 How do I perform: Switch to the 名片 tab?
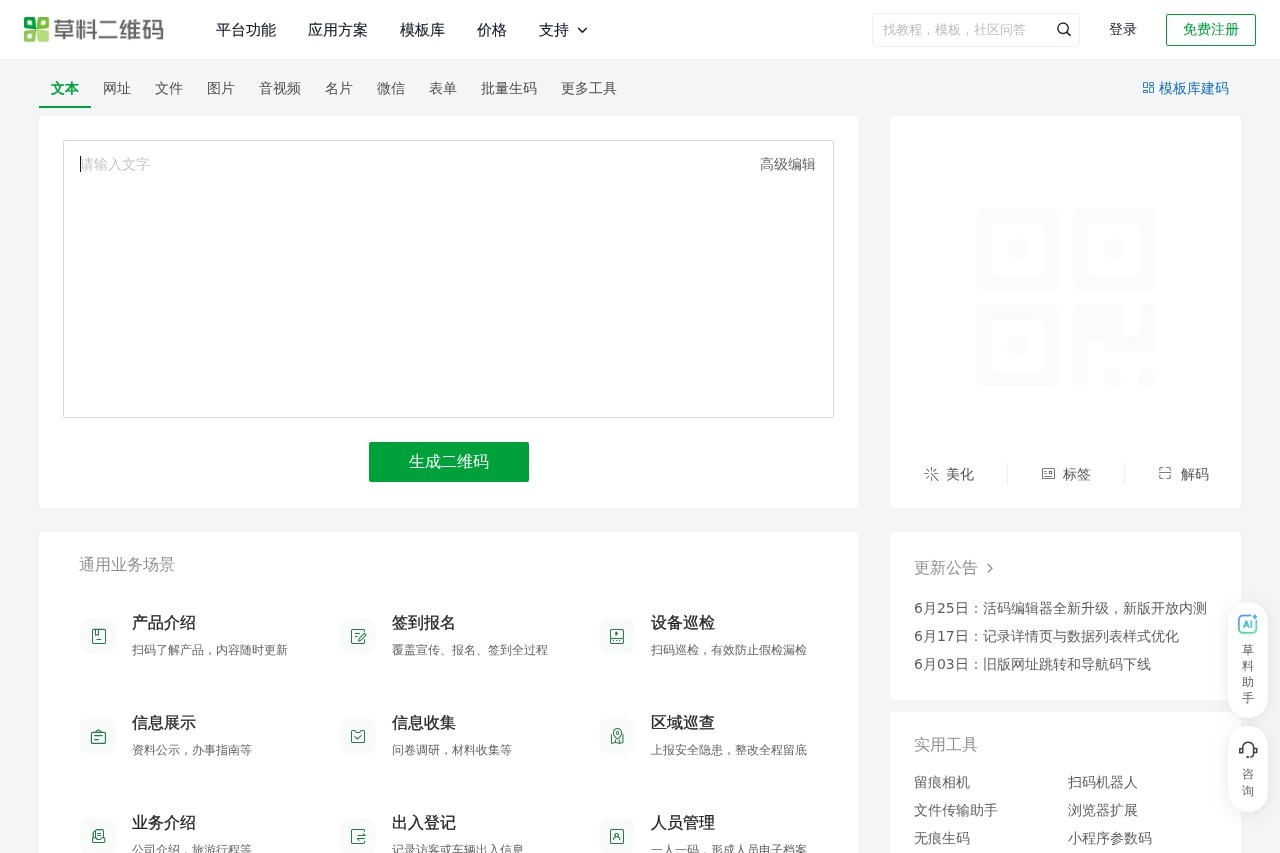tap(339, 88)
